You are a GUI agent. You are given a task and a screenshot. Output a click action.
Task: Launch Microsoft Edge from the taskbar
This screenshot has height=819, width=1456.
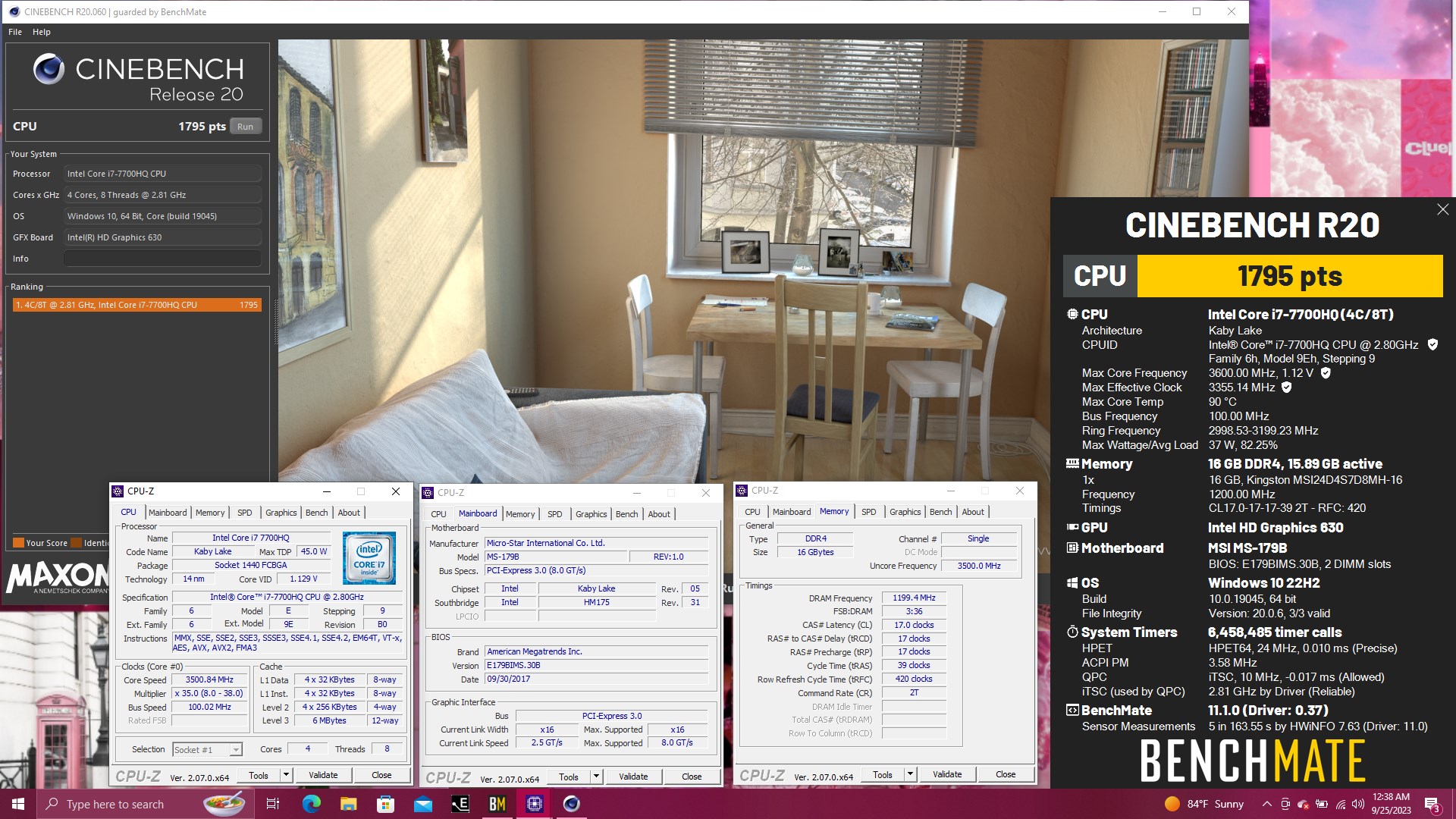click(x=311, y=804)
